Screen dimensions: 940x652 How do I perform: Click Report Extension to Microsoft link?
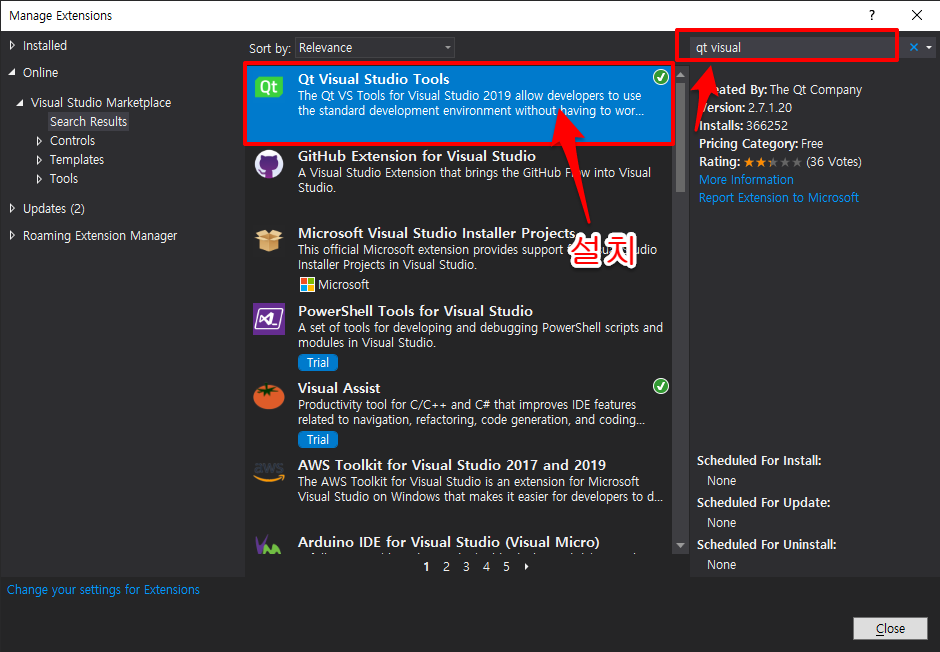pos(779,198)
